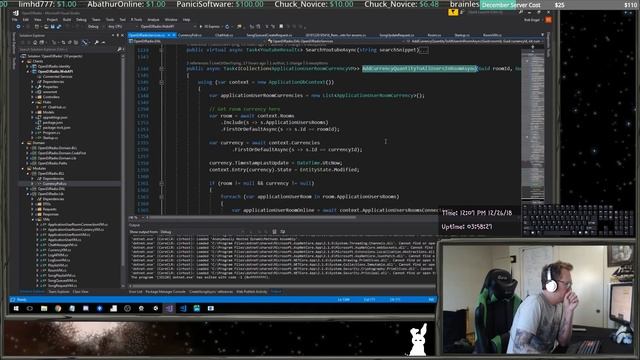640x360 pixels.
Task: Select ChatHub.cs in Solution Explorer
Action: tap(57, 107)
